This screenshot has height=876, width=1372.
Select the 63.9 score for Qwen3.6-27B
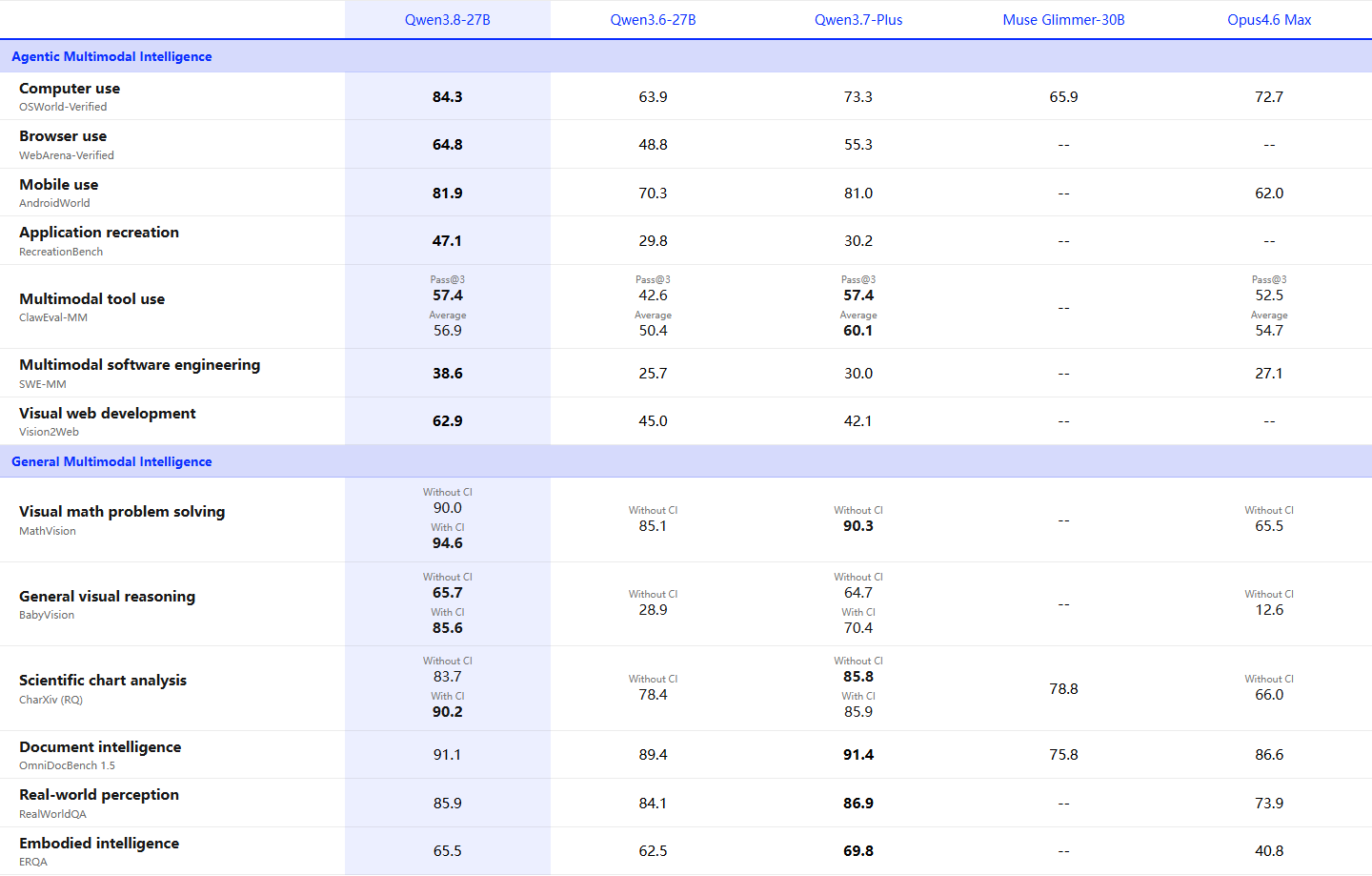(653, 97)
